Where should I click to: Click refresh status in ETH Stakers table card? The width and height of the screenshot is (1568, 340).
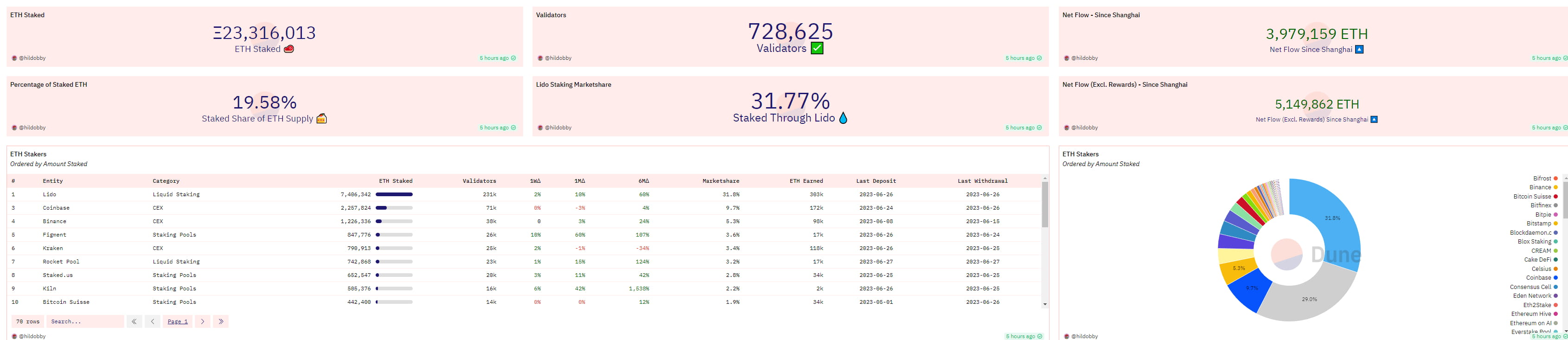(1023, 336)
